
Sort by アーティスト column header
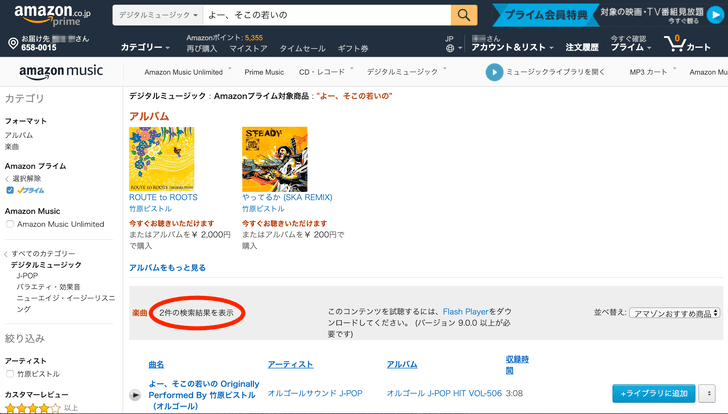pos(290,365)
